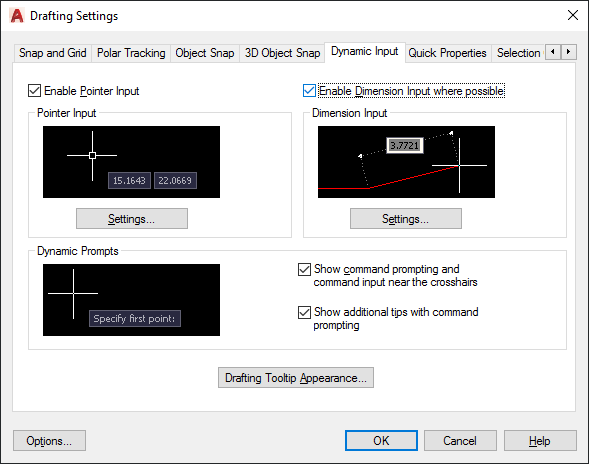Uncheck Enable Pointer Input checkbox

pos(35,91)
